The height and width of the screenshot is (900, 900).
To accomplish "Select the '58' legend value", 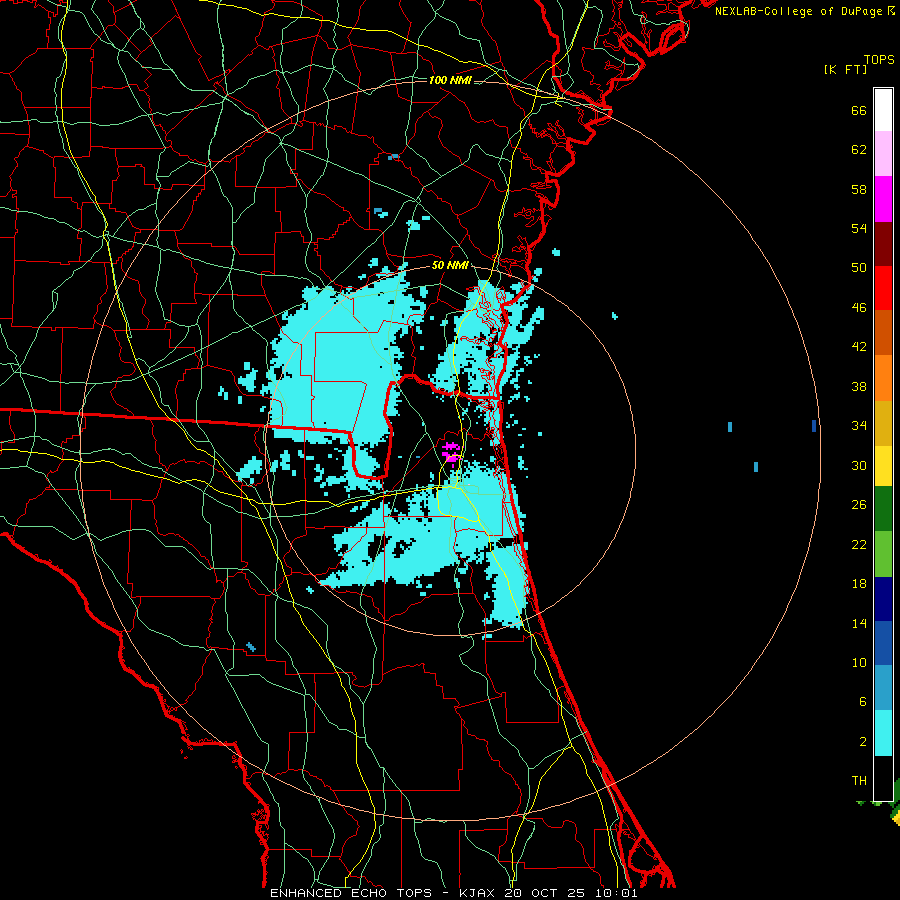I will [x=859, y=189].
